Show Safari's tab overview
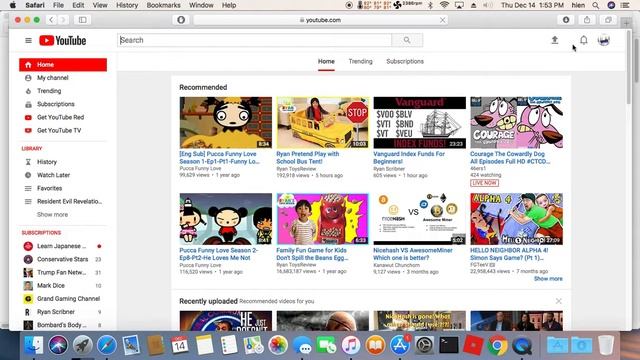The image size is (640, 360). (x=609, y=20)
